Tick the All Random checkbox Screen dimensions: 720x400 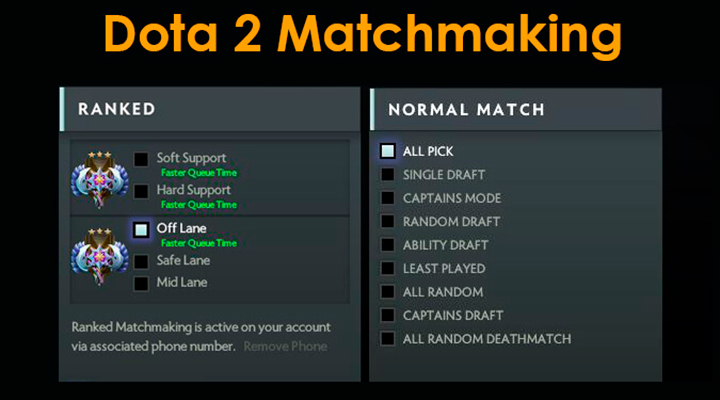[x=388, y=292]
